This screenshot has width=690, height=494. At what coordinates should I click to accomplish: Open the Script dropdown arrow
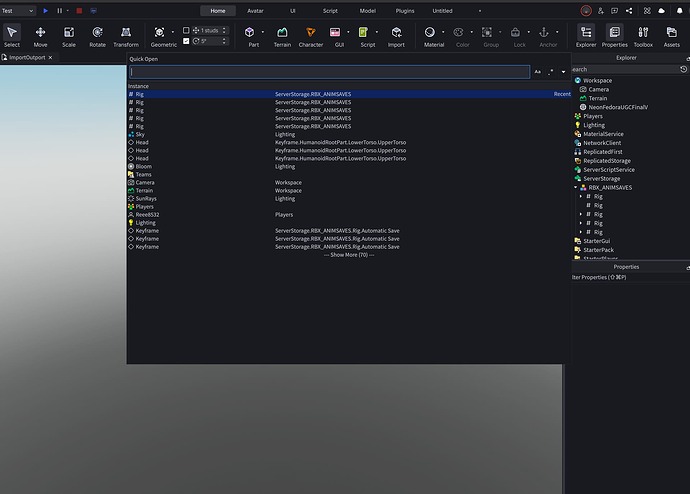[x=377, y=32]
